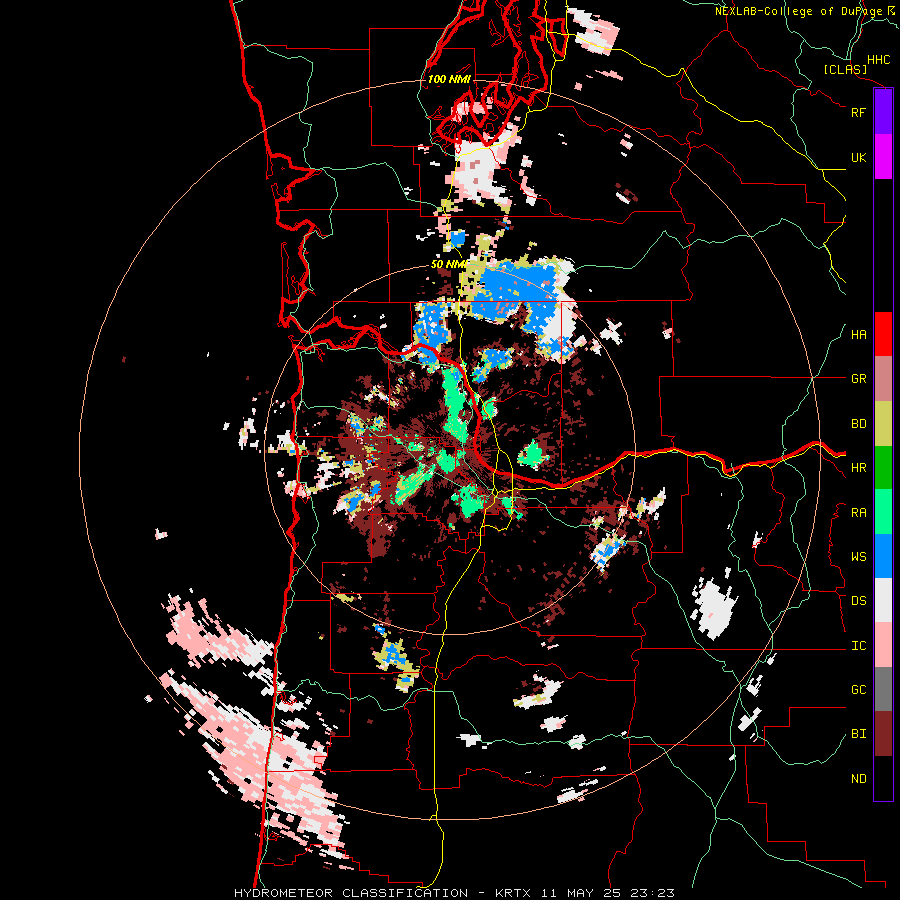Click the ND black legend swatch
This screenshot has width=900, height=900.
point(883,778)
